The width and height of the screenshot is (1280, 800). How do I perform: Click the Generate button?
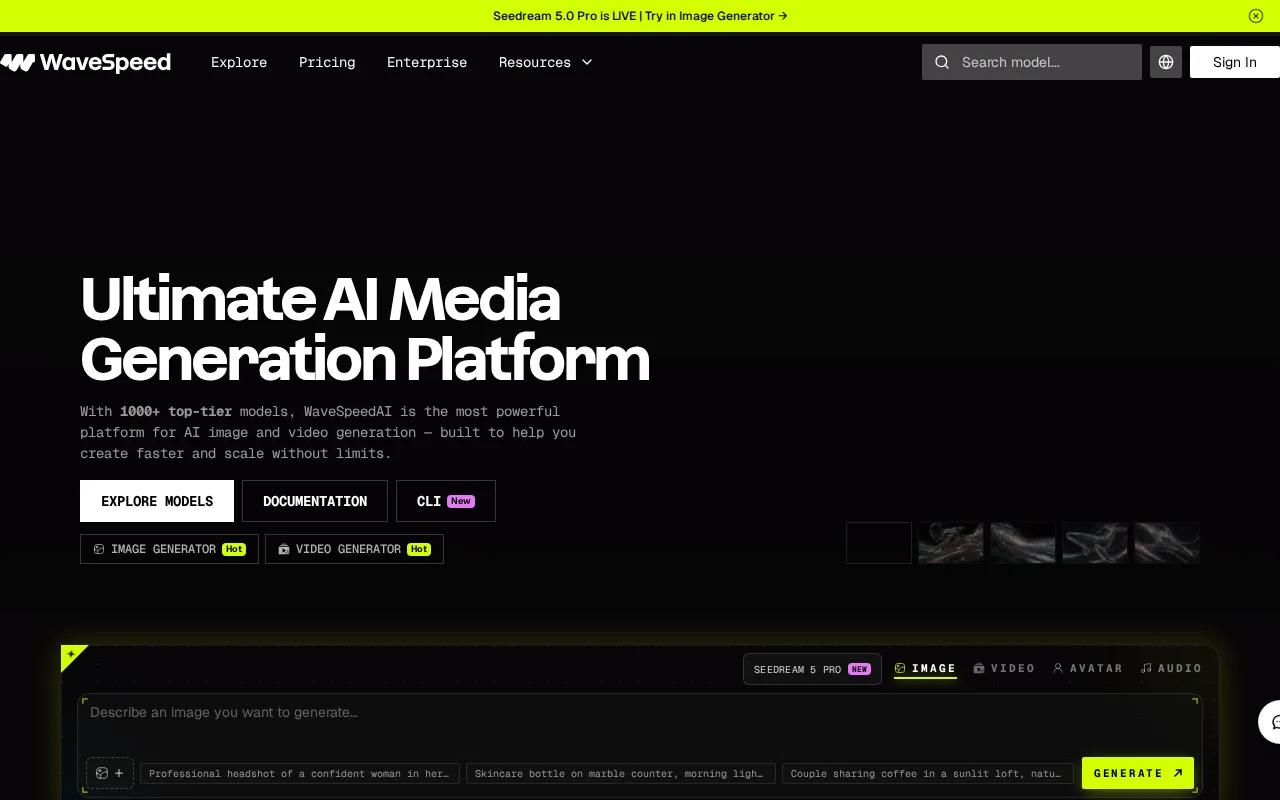click(x=1138, y=773)
